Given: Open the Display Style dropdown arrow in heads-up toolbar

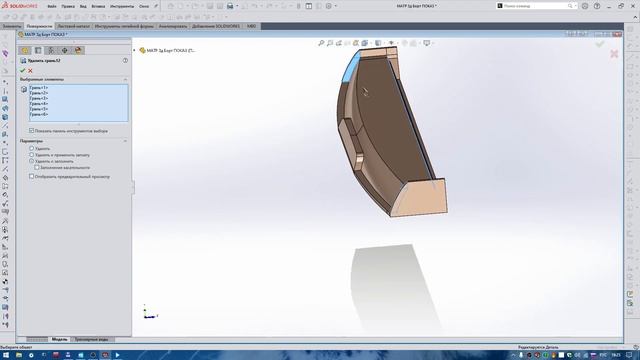Looking at the screenshot, I should pos(384,43).
